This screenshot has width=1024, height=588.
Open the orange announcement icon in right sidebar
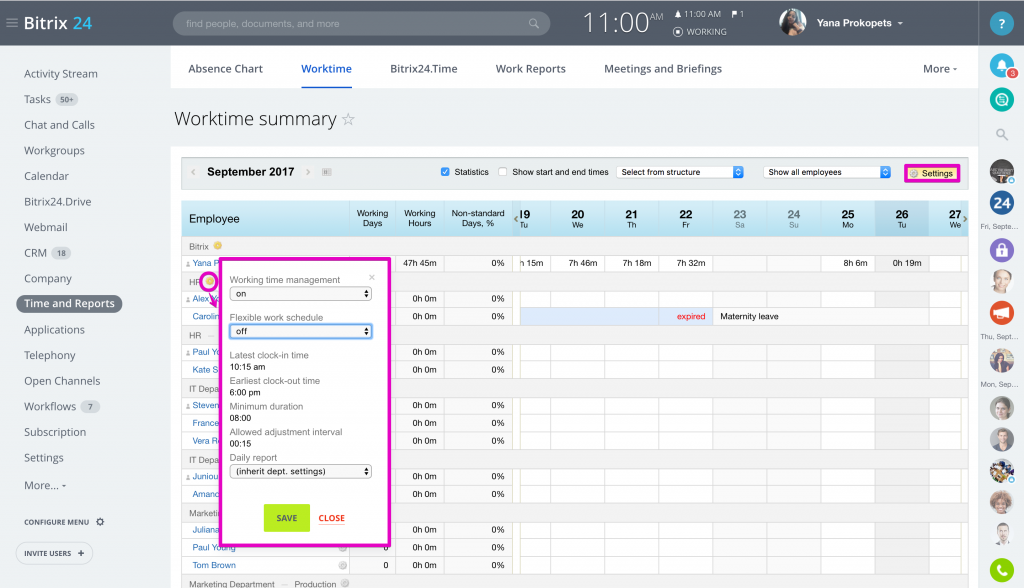tap(1001, 312)
